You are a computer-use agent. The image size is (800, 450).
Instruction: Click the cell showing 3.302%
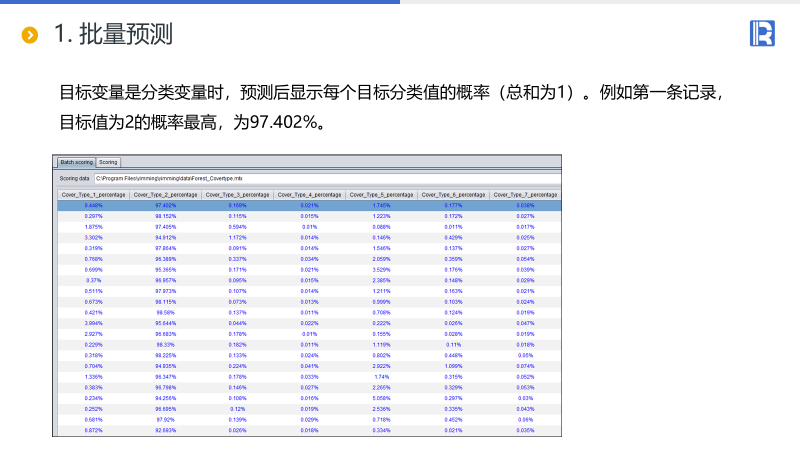tap(93, 238)
